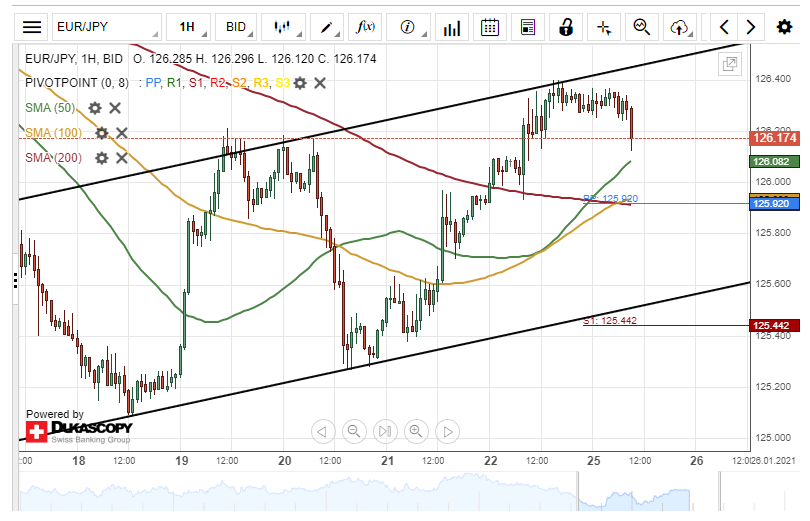Open SMA (50) settings gear
Viewport: 810px width, 521px height.
coord(95,108)
